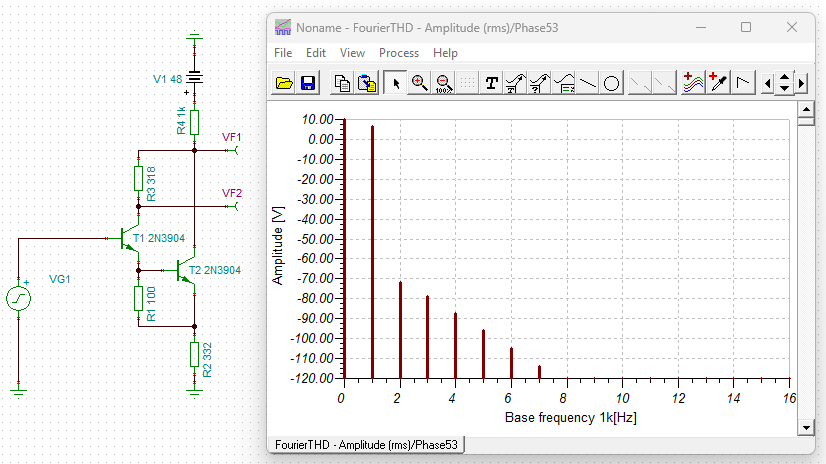
Task: Click the VF1 output pin label
Action: (231, 137)
